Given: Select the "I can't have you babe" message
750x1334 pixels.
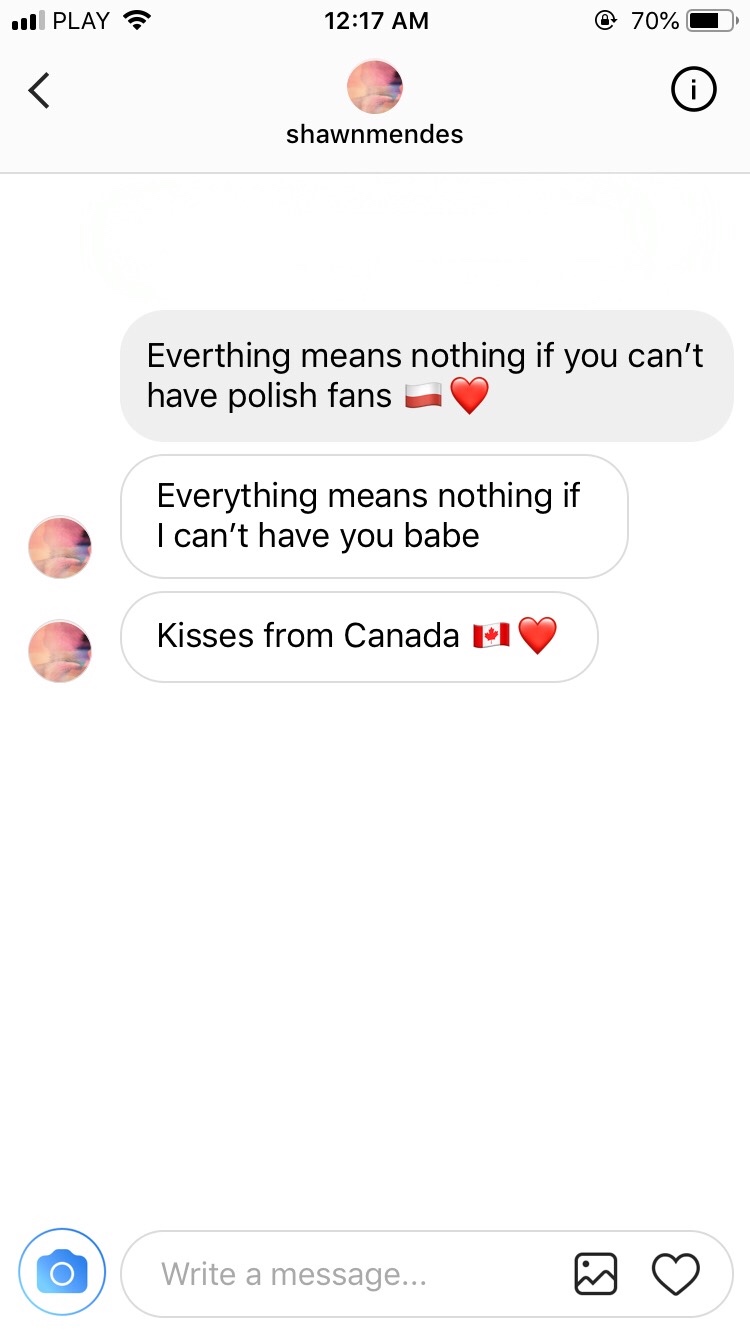Looking at the screenshot, I should pyautogui.click(x=374, y=516).
